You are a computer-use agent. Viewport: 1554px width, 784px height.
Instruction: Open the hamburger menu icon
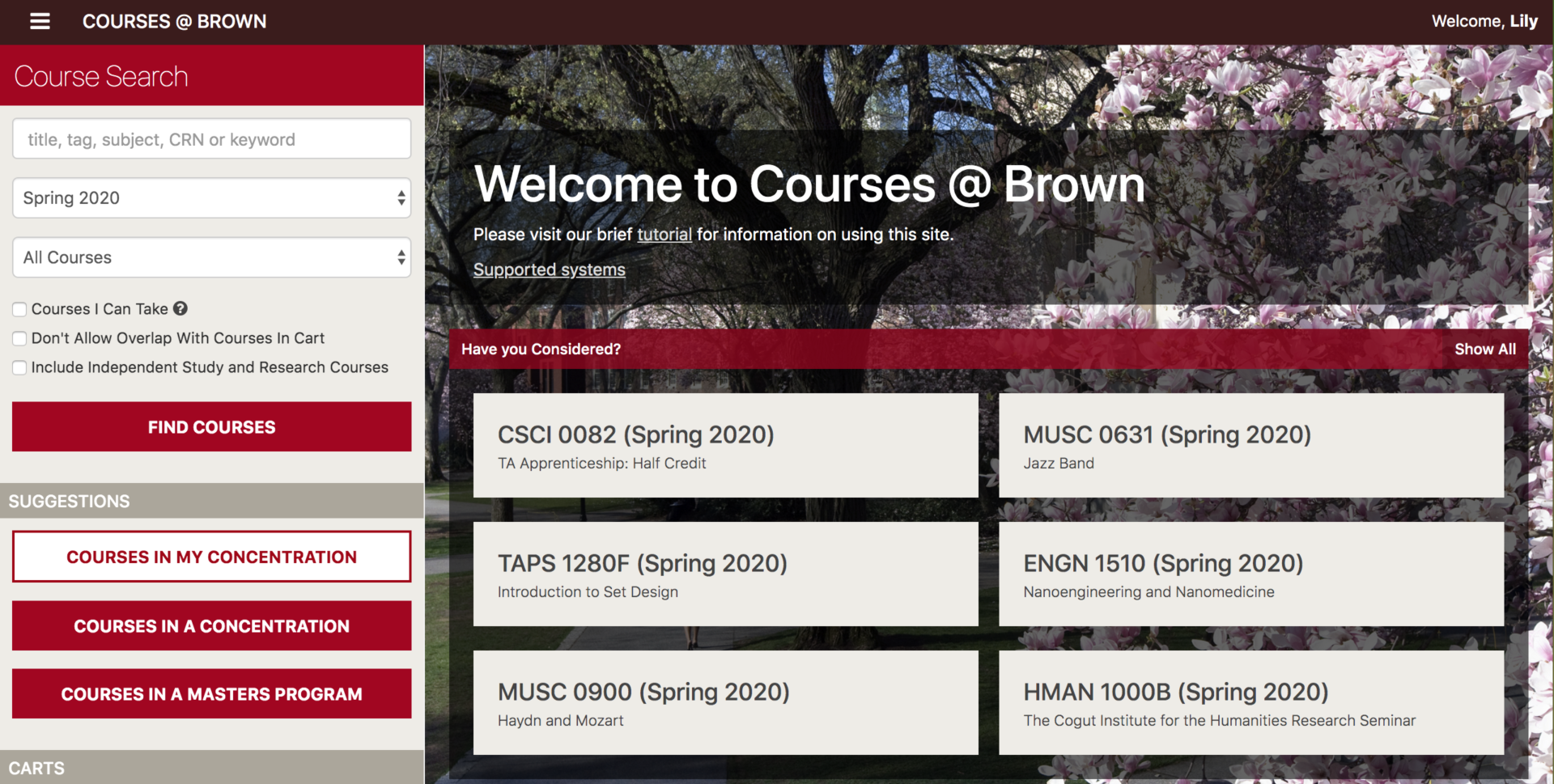point(40,21)
